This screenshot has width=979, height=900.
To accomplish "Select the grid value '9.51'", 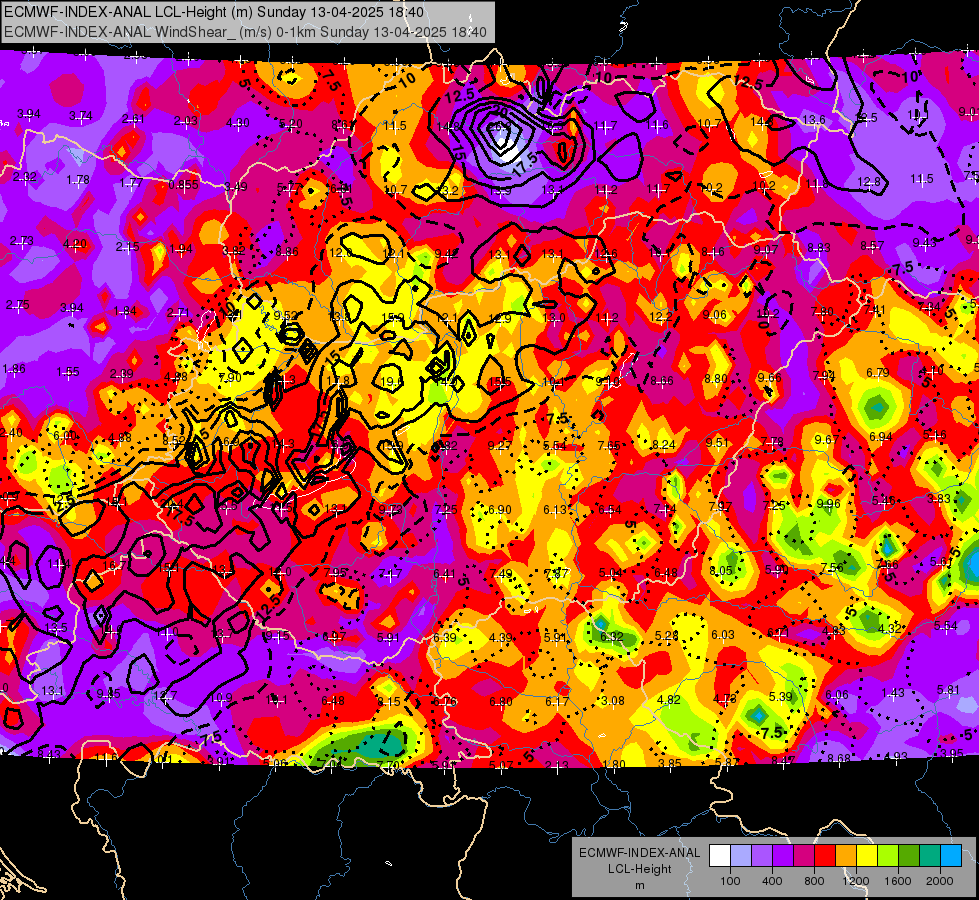I will coord(717,443).
